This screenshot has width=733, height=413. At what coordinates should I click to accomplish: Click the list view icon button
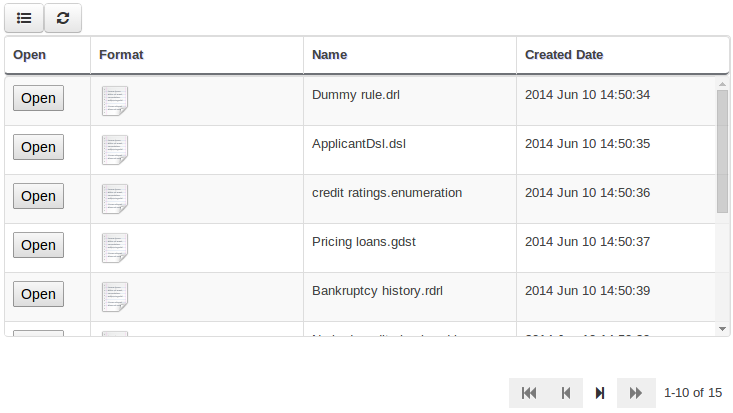(x=24, y=18)
